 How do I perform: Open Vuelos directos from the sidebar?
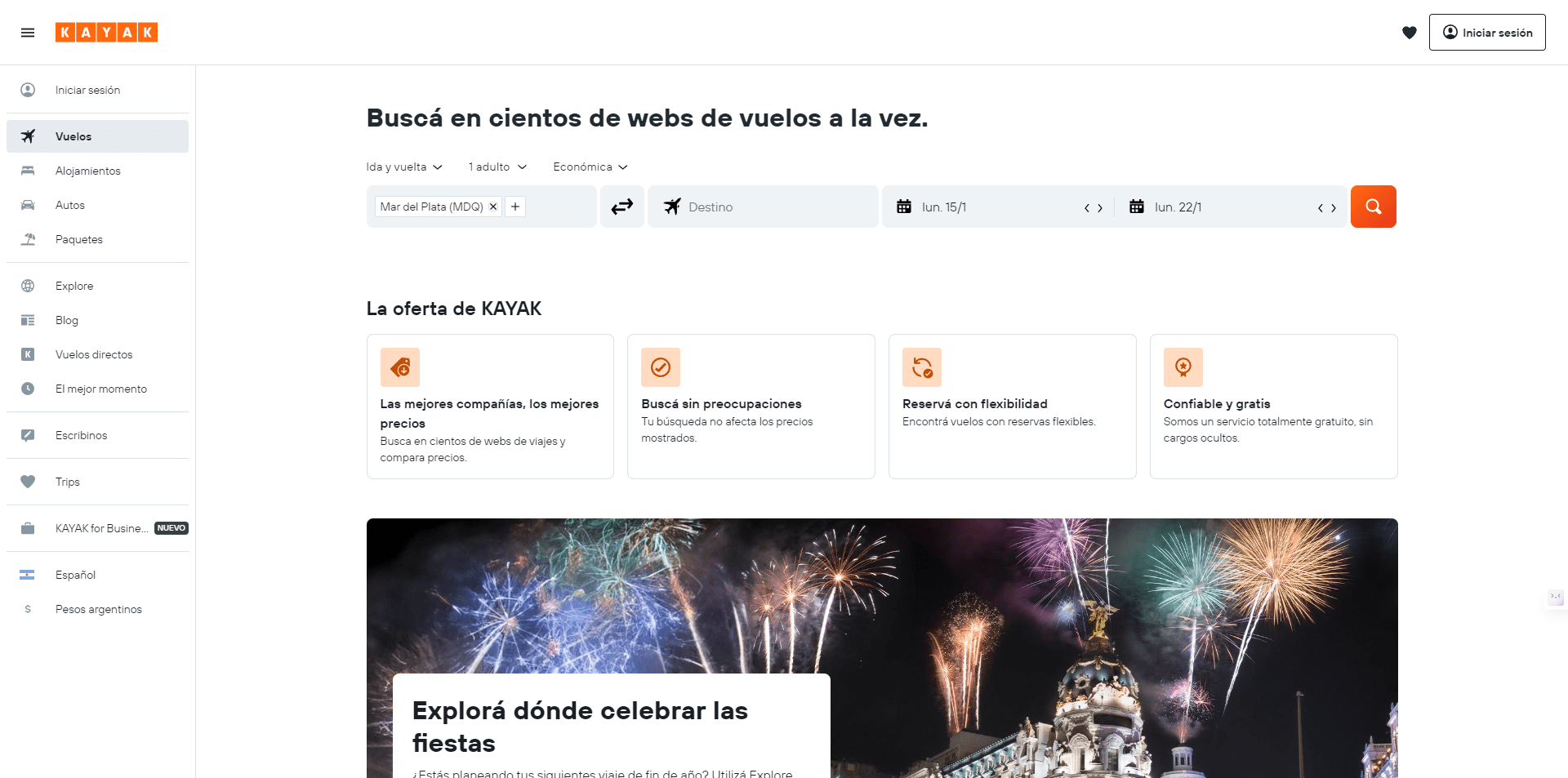point(93,354)
